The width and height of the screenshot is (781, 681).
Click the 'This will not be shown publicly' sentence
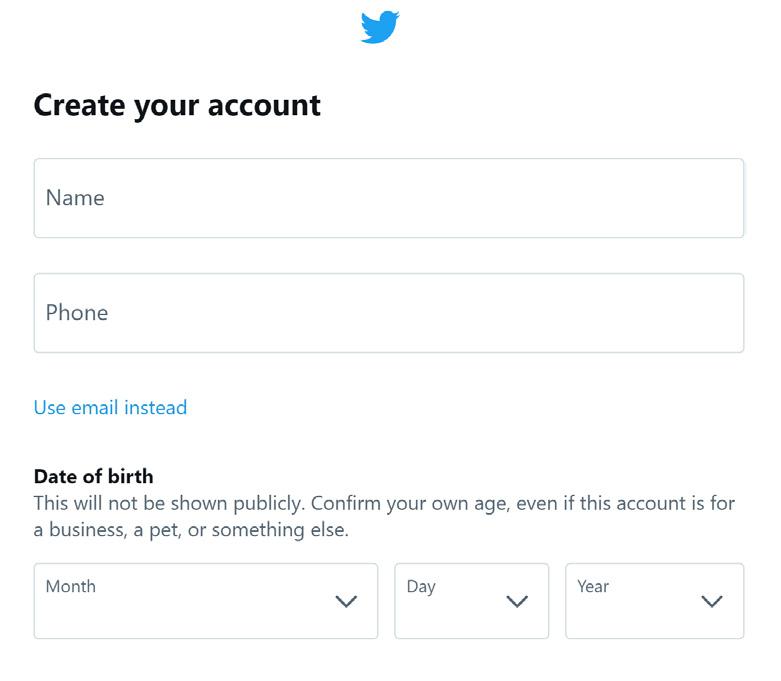pos(169,504)
